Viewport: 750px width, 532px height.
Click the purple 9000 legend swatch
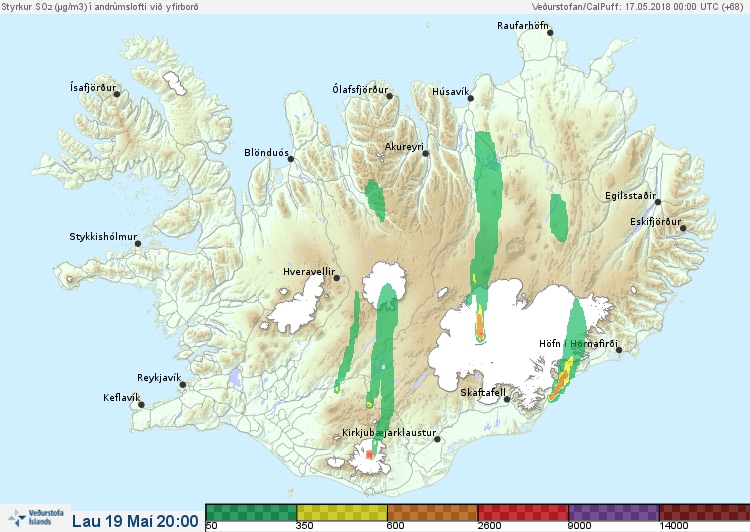(614, 512)
